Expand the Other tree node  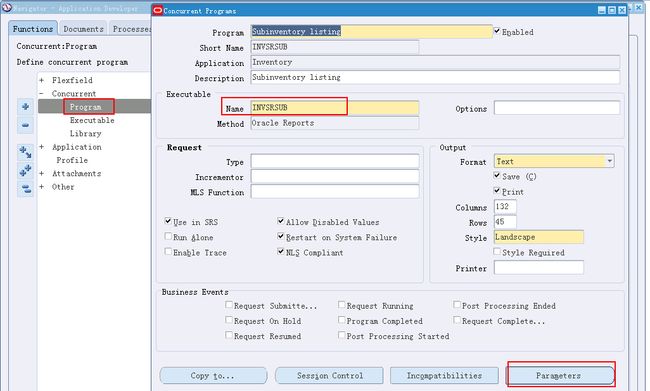click(41, 187)
